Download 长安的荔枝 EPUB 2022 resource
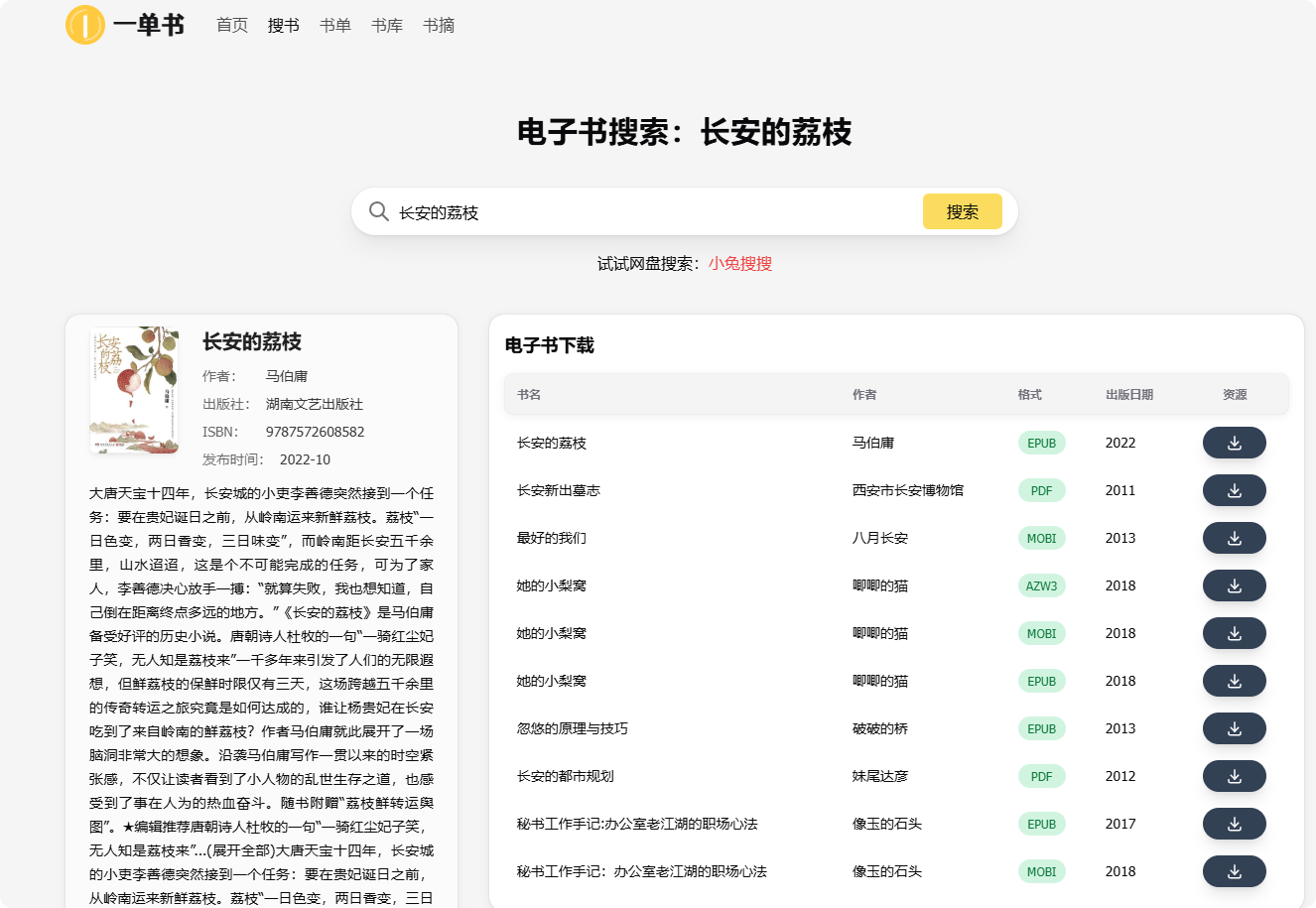Screen dimensions: 1316x908 click(x=1234, y=443)
